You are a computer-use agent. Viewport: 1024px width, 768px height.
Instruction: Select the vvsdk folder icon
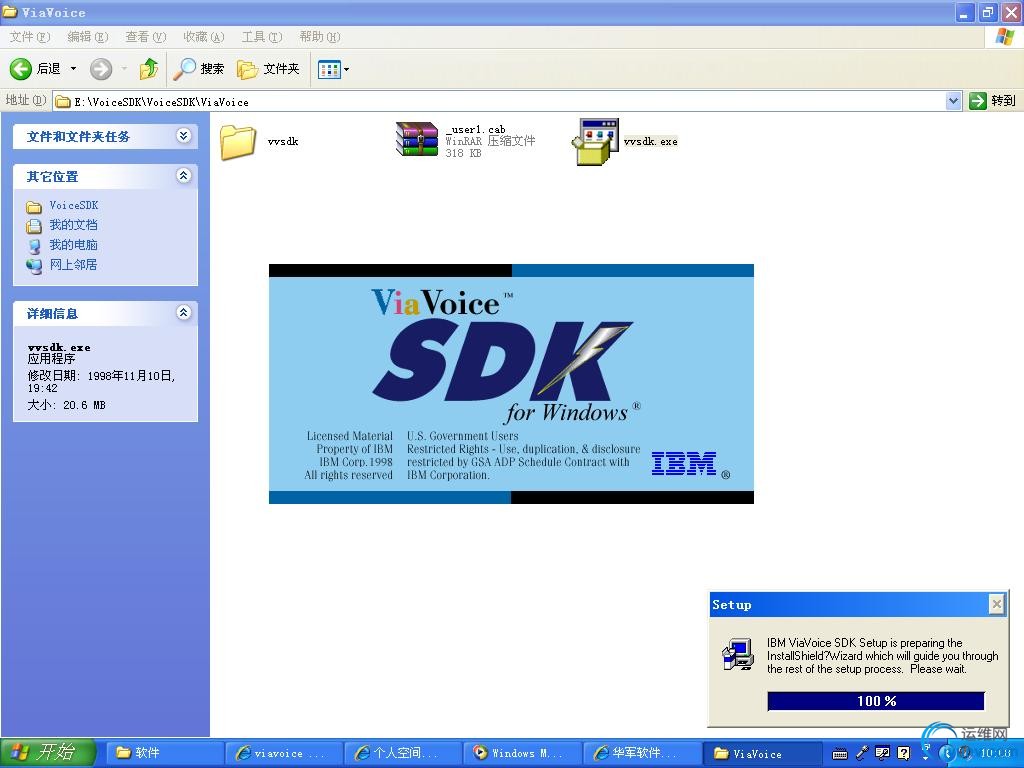(x=238, y=142)
